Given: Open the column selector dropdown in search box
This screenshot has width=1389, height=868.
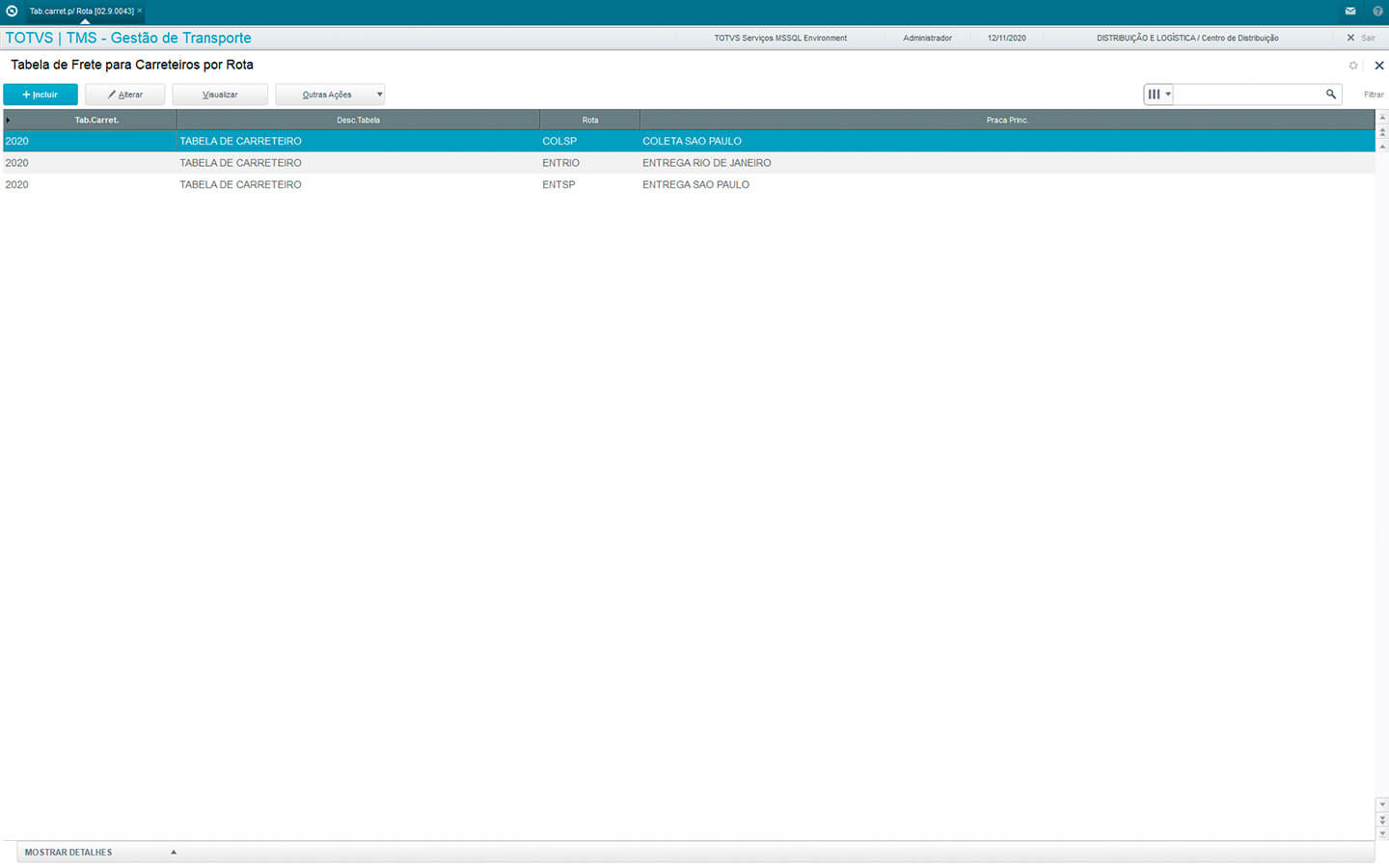Looking at the screenshot, I should point(1158,95).
